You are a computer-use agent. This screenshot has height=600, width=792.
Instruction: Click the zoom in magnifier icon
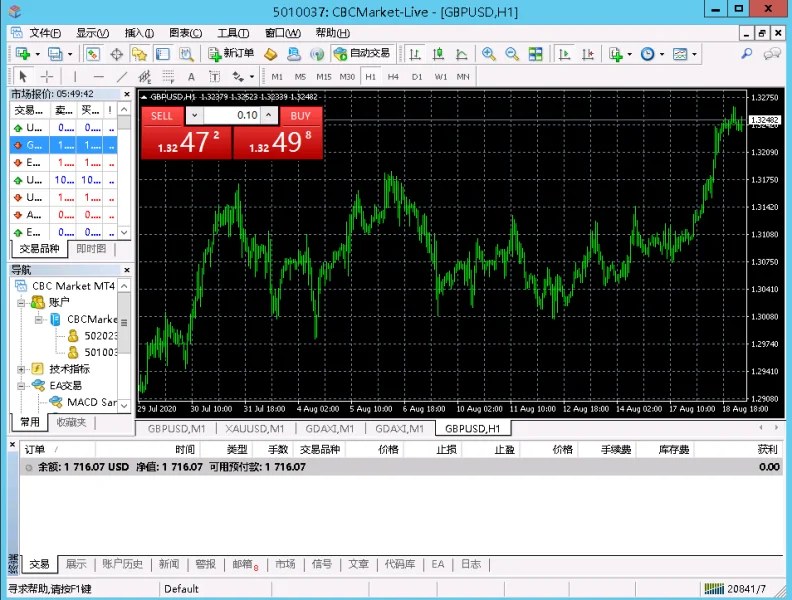pyautogui.click(x=489, y=54)
